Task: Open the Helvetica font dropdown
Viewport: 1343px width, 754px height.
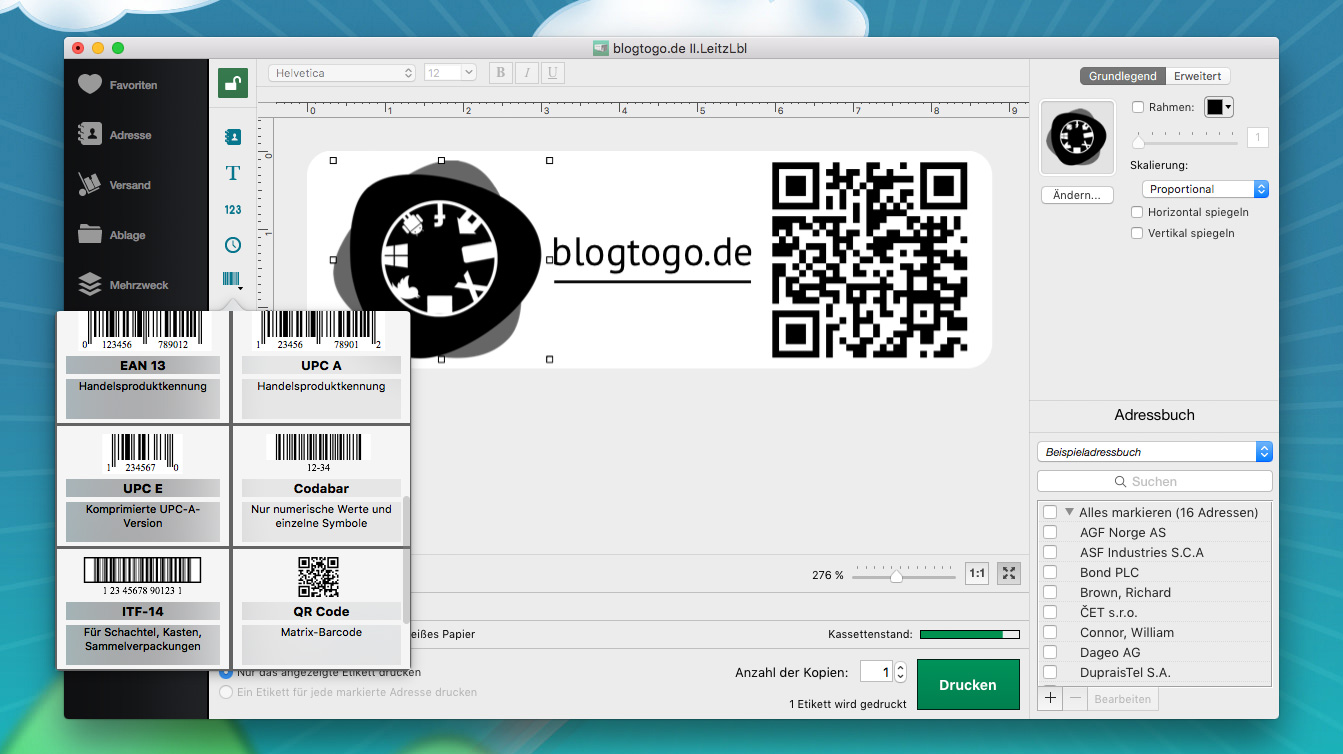Action: pos(342,73)
